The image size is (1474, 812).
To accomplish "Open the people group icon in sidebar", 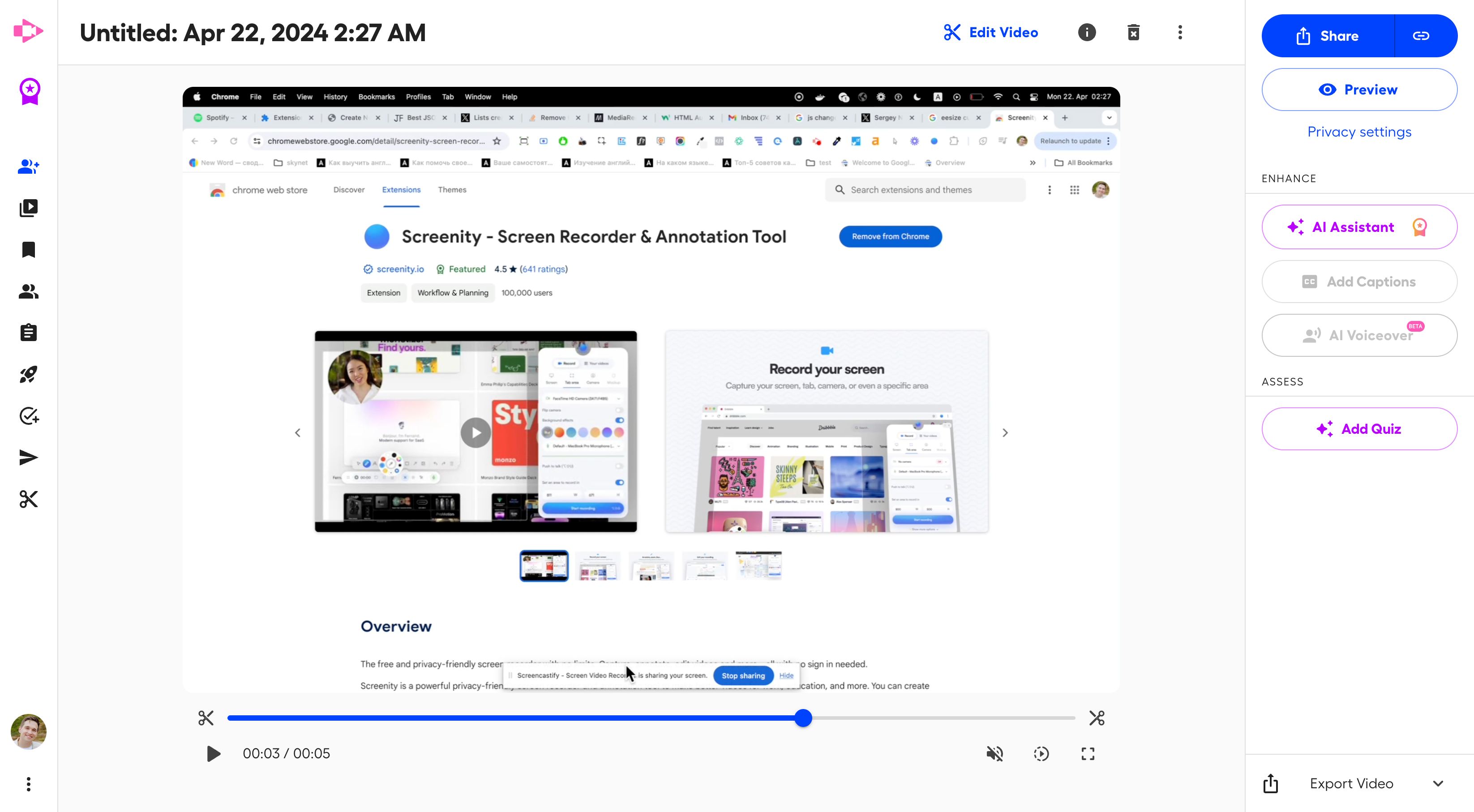I will coord(29,291).
